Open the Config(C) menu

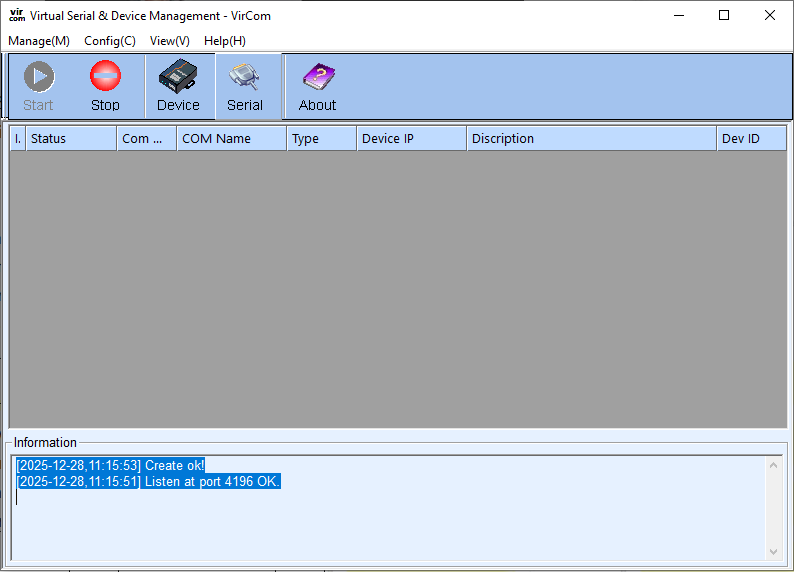[x=110, y=41]
